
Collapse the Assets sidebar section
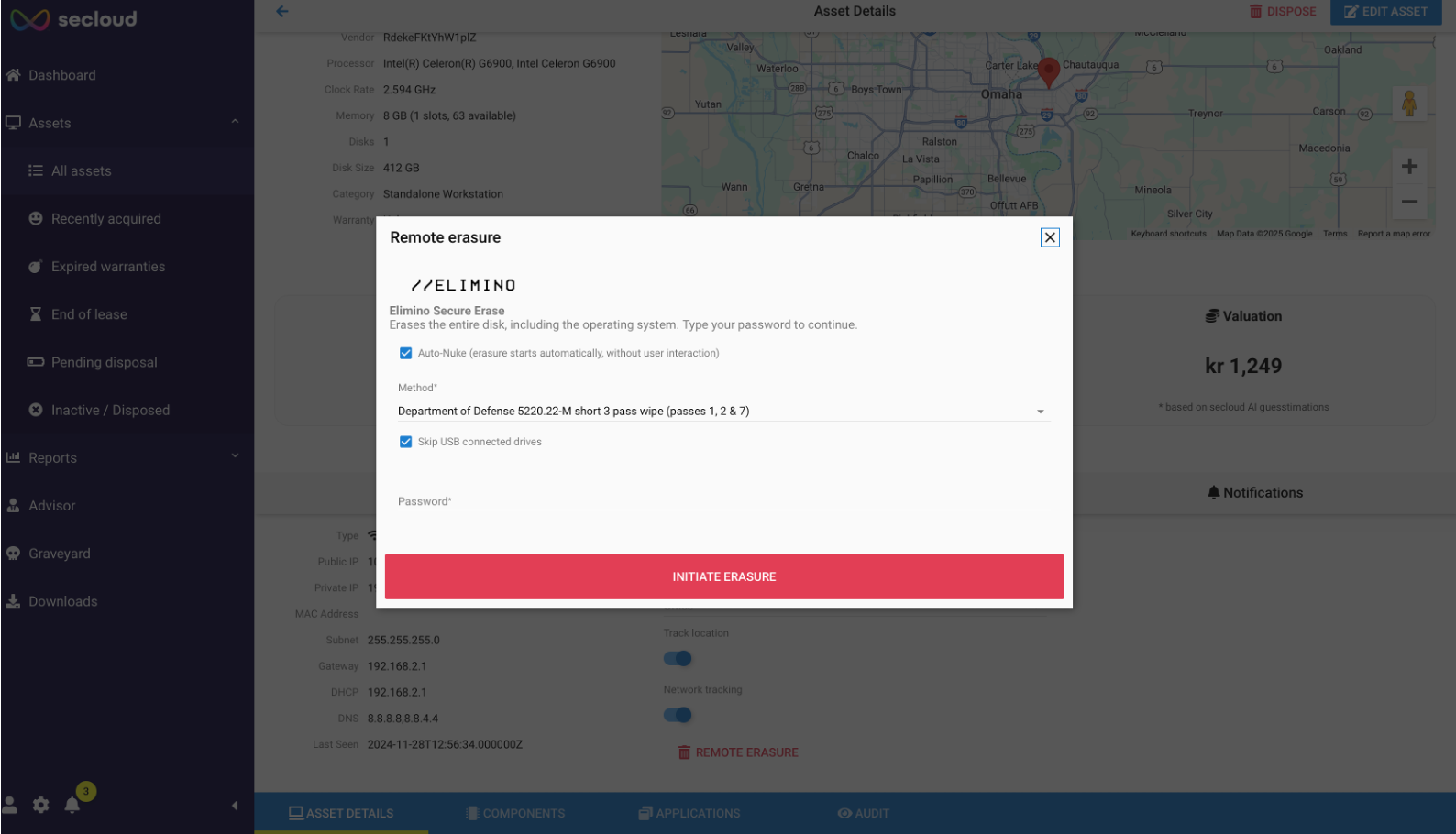point(235,123)
